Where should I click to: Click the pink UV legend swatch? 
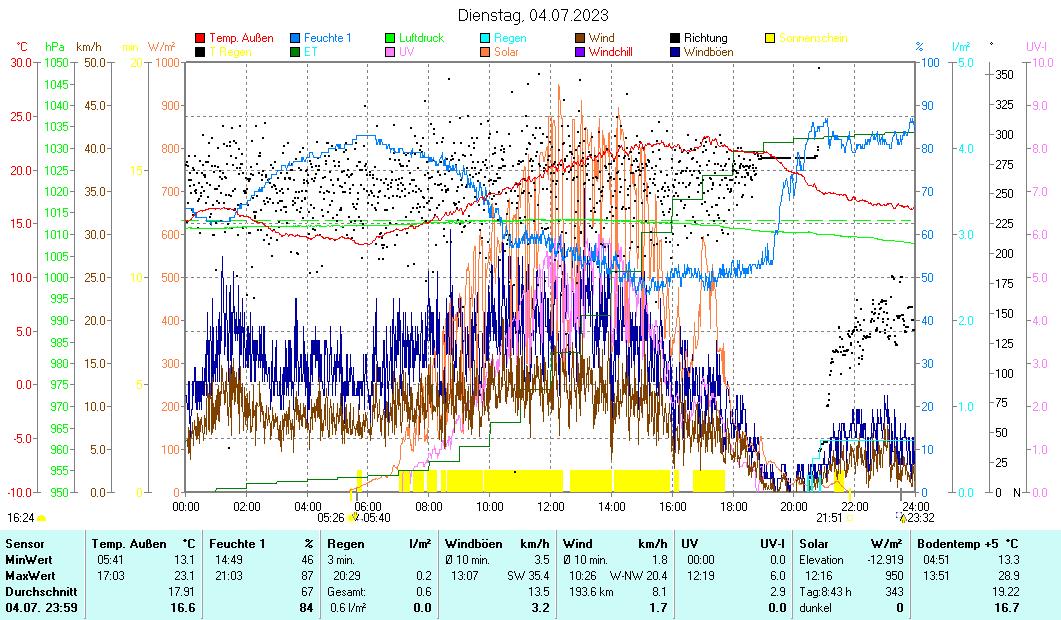click(x=390, y=52)
